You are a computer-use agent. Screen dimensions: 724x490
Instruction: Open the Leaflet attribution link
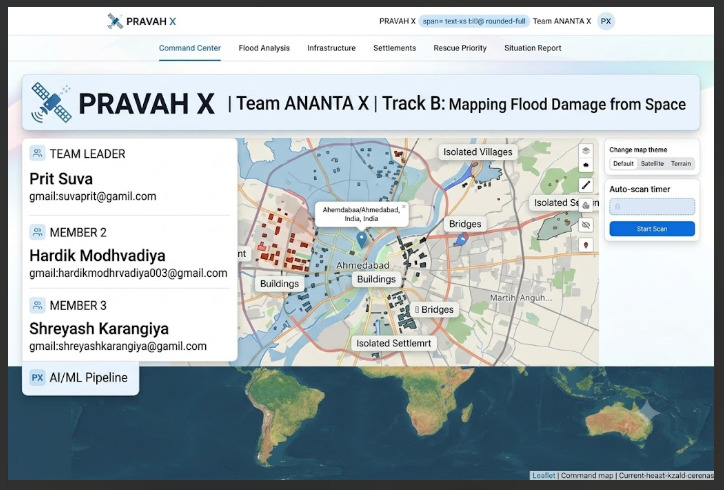coord(543,475)
